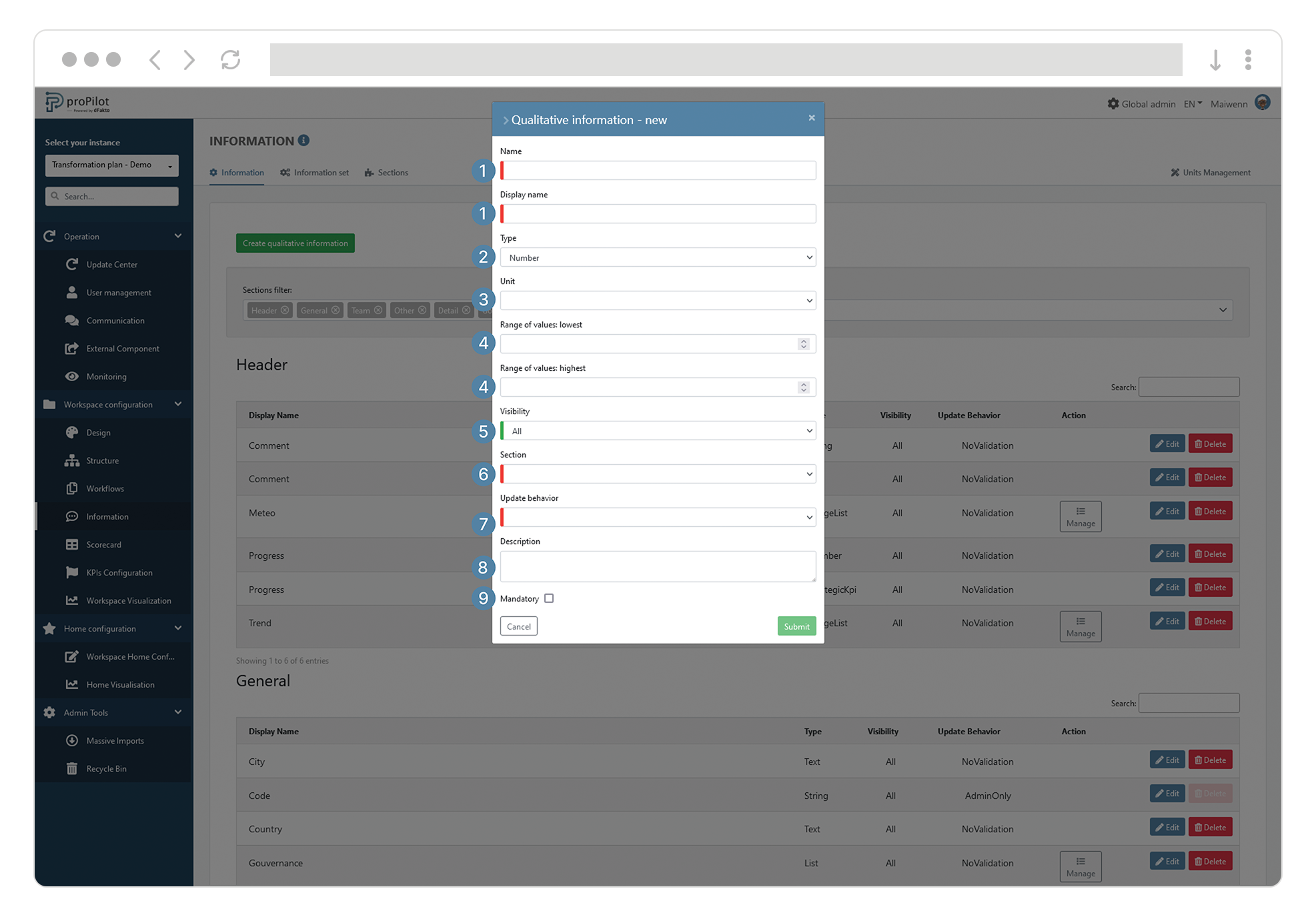Screen dimensions: 1316x923
Task: Open the Recycle Bin
Action: coord(105,768)
